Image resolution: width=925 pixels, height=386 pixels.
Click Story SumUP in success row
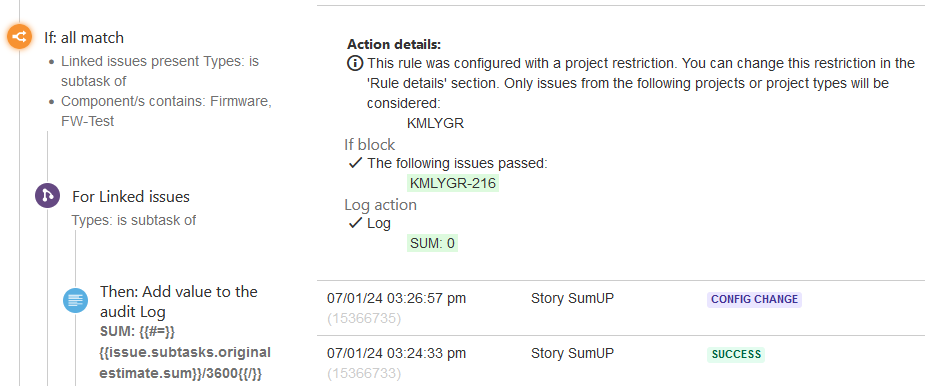(x=572, y=354)
